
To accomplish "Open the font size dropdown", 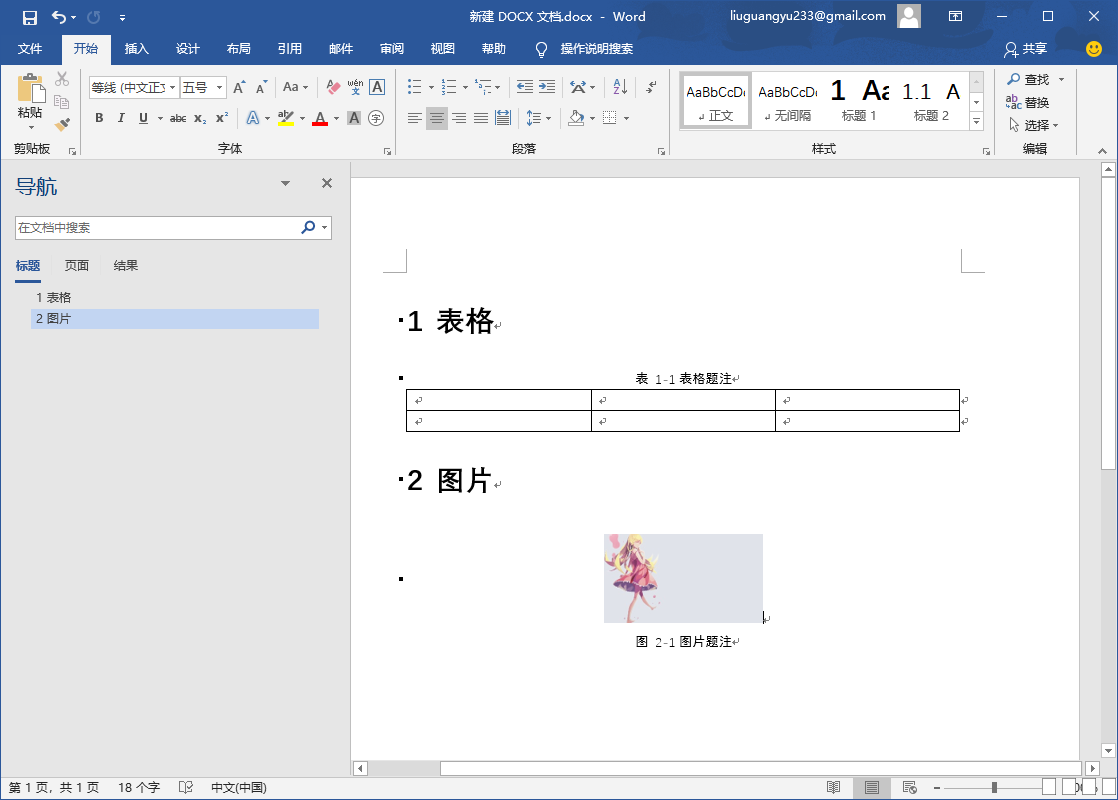I will (219, 88).
